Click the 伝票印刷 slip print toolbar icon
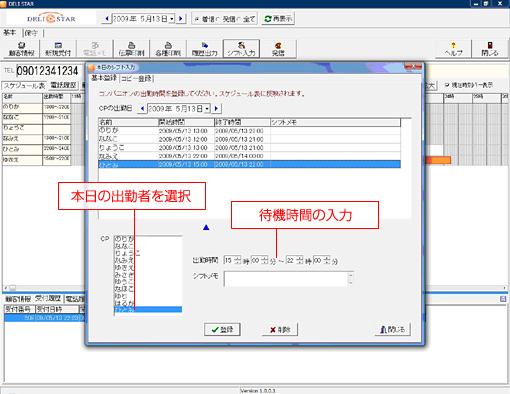 pyautogui.click(x=131, y=49)
